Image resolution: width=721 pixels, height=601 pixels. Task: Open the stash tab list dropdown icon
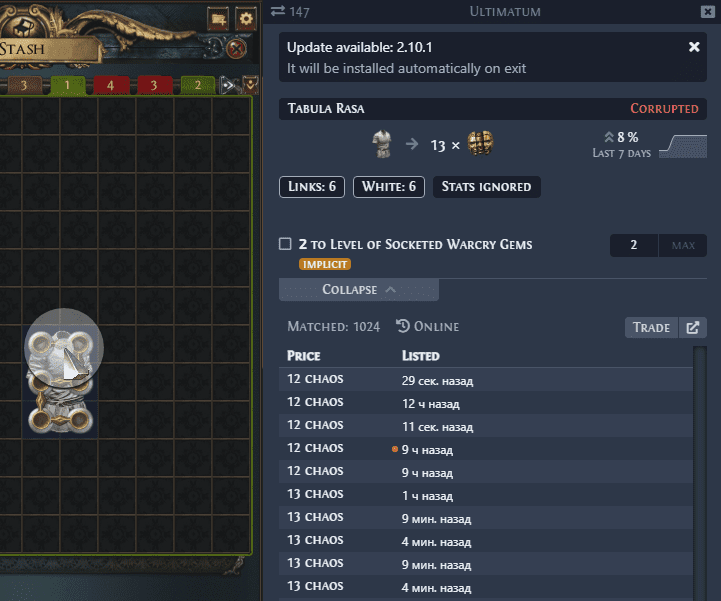pos(250,85)
